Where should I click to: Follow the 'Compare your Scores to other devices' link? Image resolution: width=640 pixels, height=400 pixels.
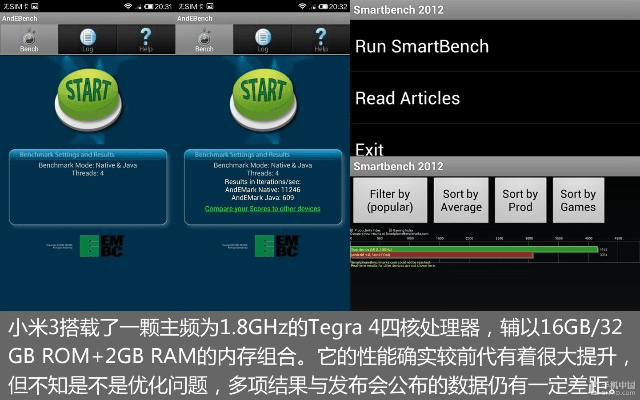pos(262,209)
